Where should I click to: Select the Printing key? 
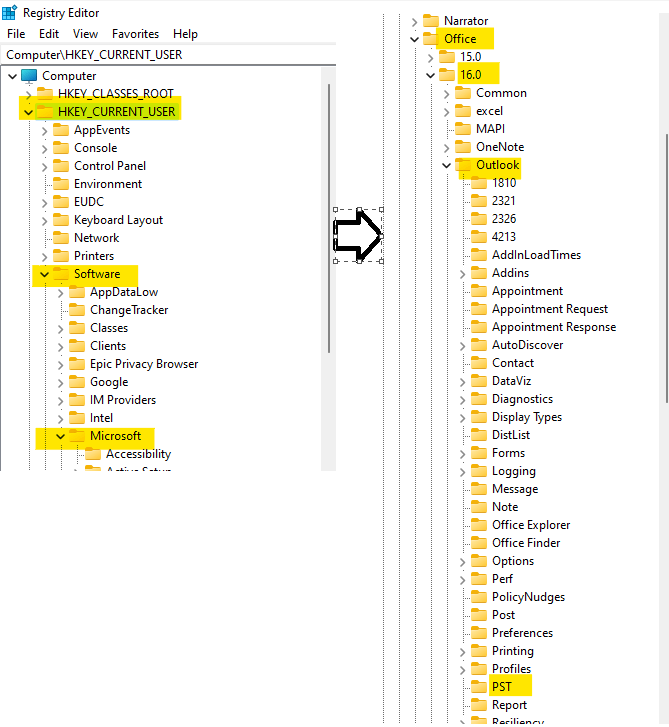(x=512, y=650)
